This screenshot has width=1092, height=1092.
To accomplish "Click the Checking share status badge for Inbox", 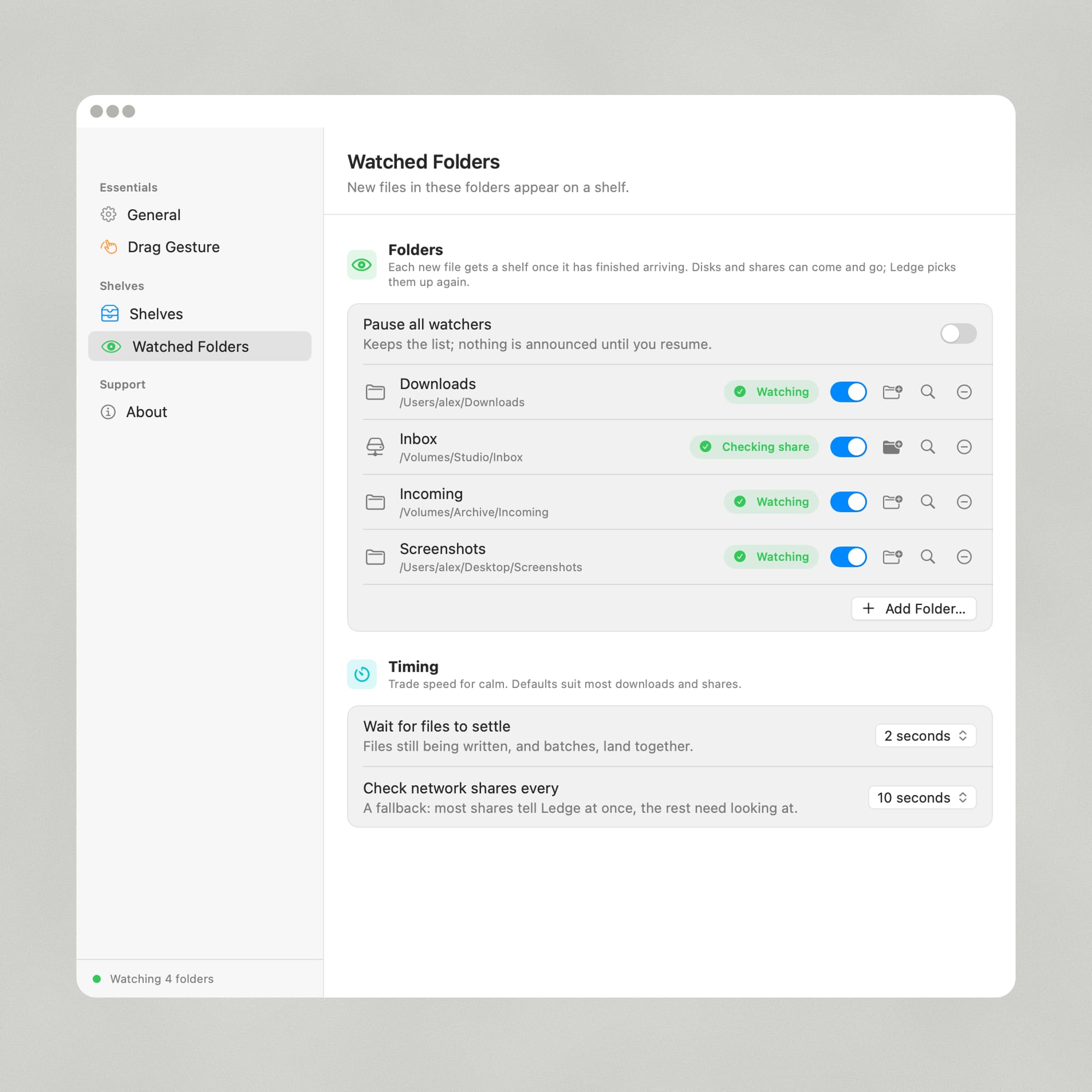I will click(x=754, y=447).
